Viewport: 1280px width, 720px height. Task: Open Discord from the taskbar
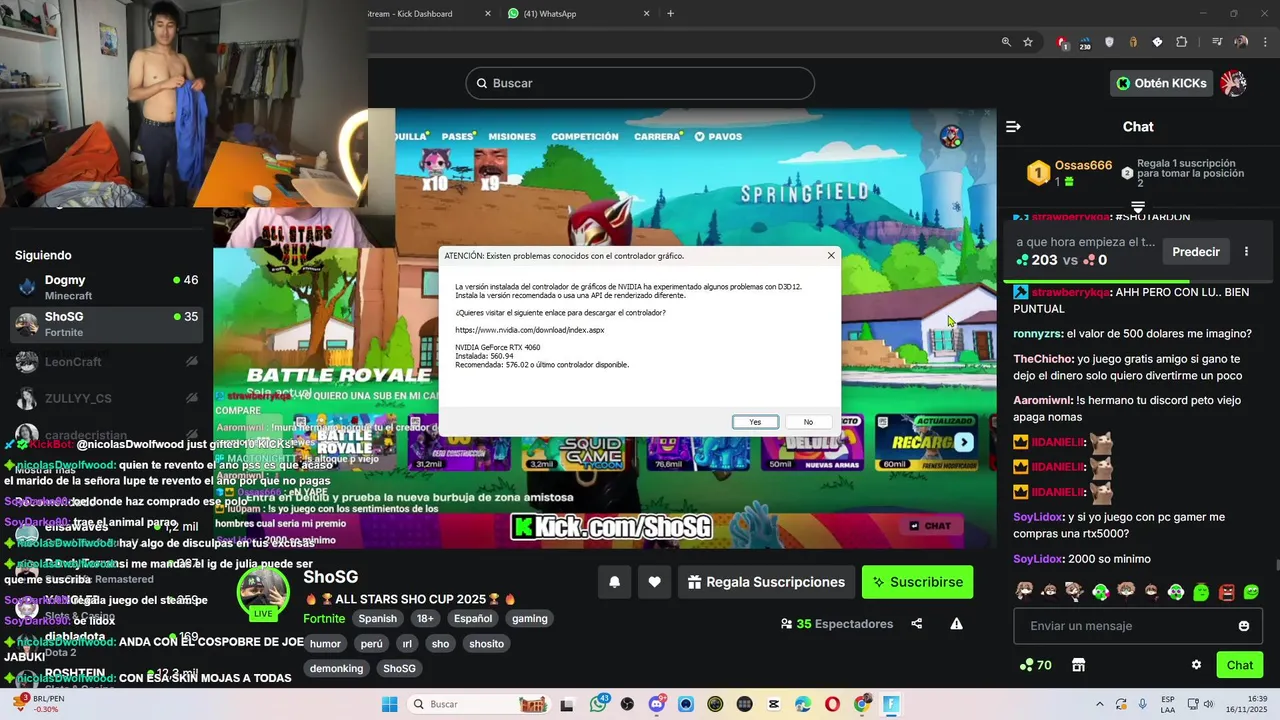(x=657, y=704)
